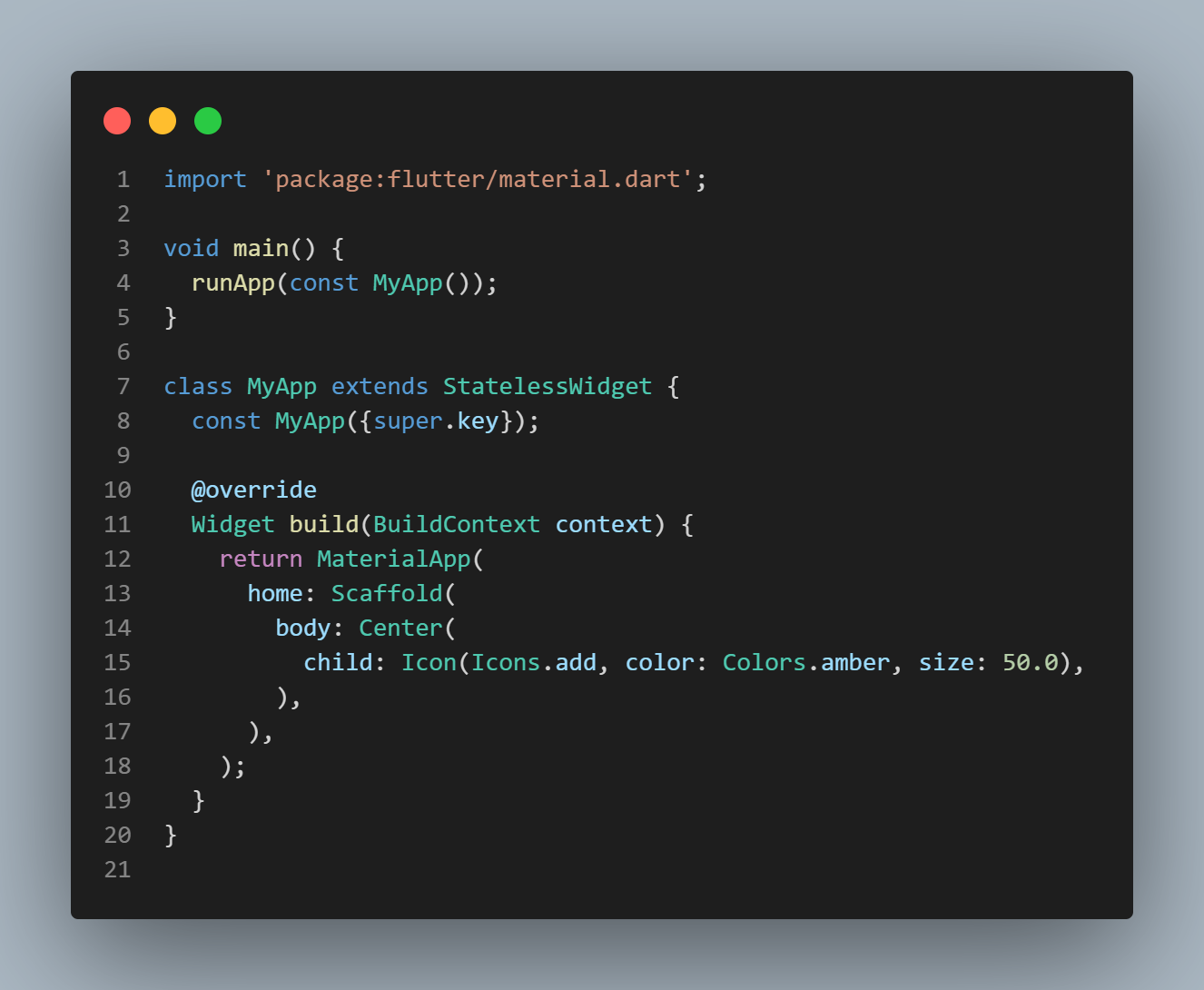Click line number 10 in gutter

coord(118,490)
